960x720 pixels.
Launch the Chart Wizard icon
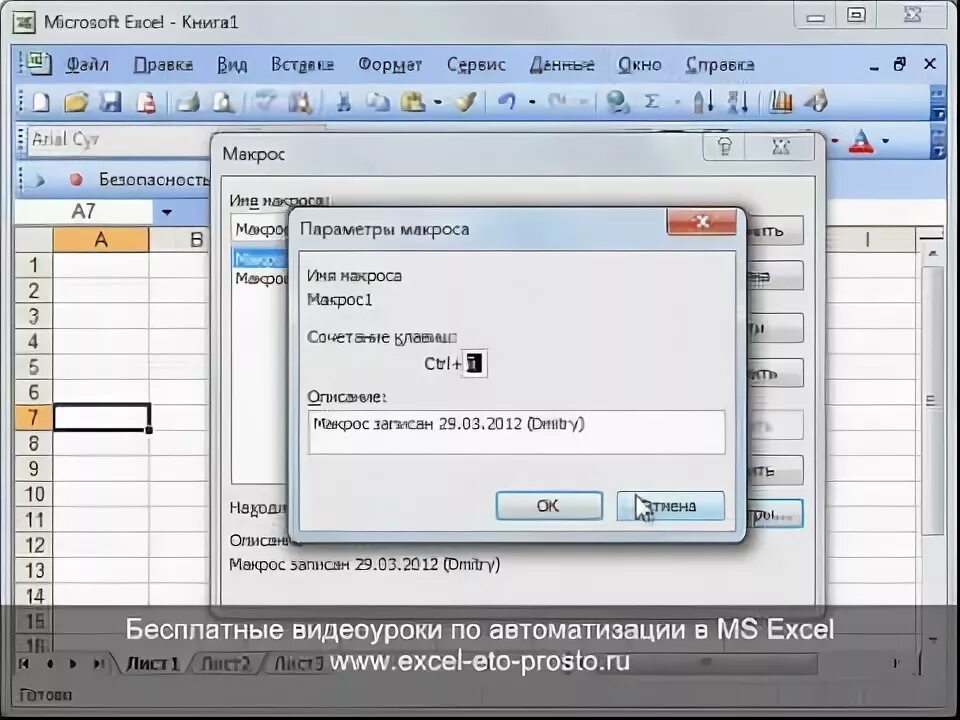[780, 102]
